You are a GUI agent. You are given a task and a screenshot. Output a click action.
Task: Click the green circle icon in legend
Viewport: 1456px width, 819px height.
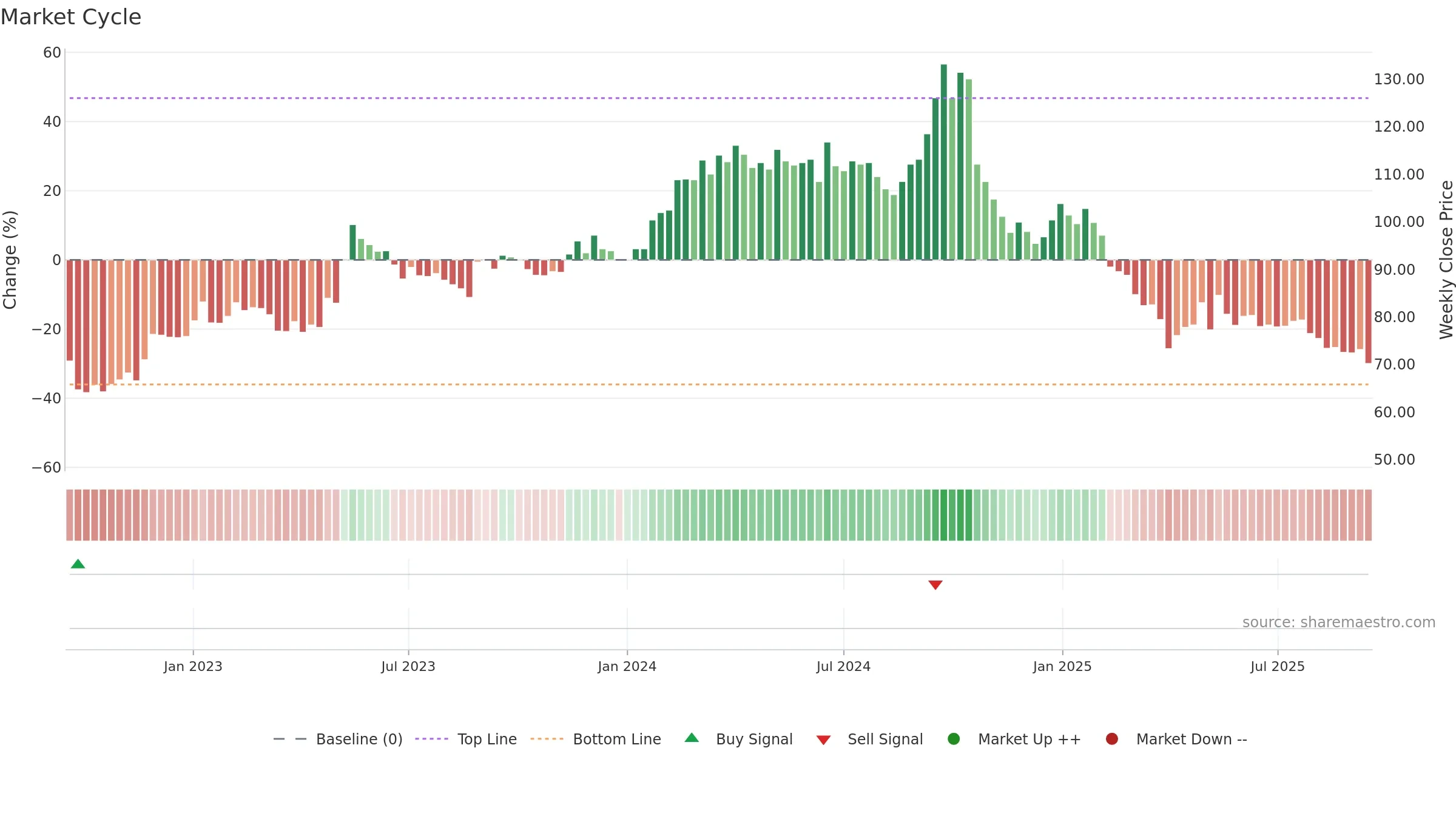tap(954, 739)
